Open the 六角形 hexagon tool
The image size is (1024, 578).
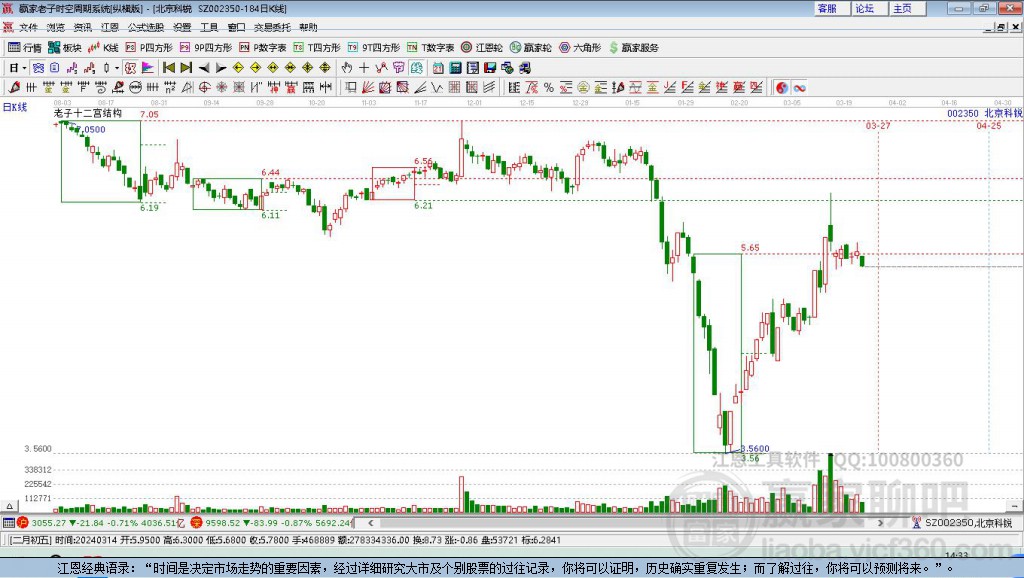pos(580,48)
